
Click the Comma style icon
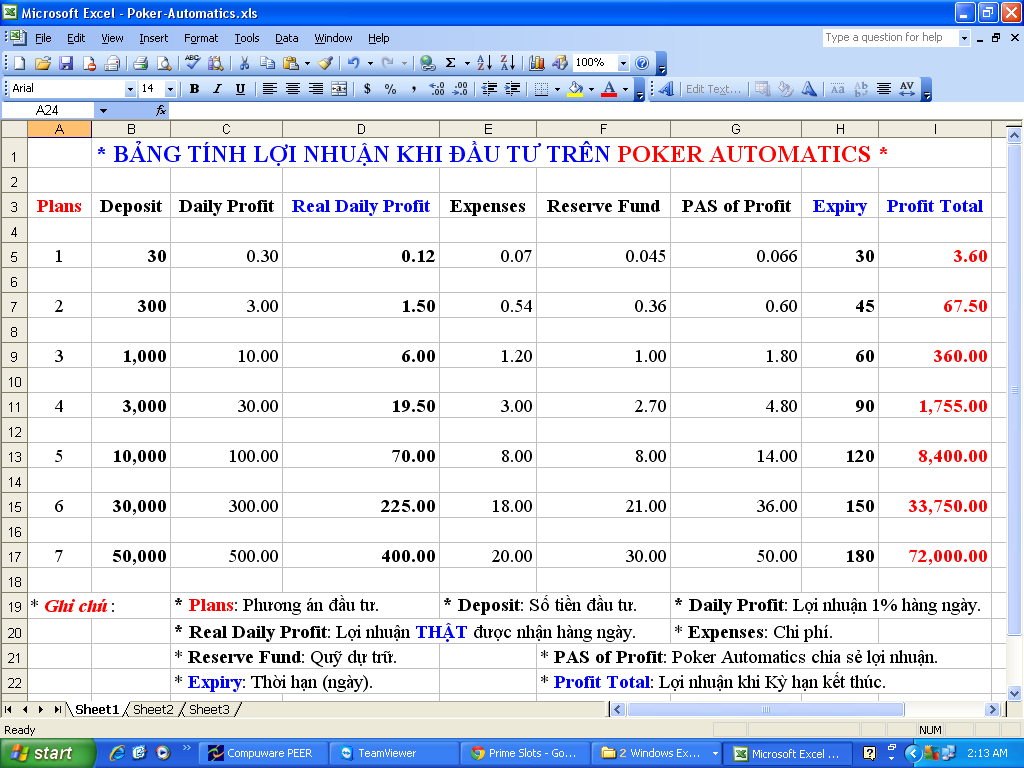pyautogui.click(x=413, y=89)
